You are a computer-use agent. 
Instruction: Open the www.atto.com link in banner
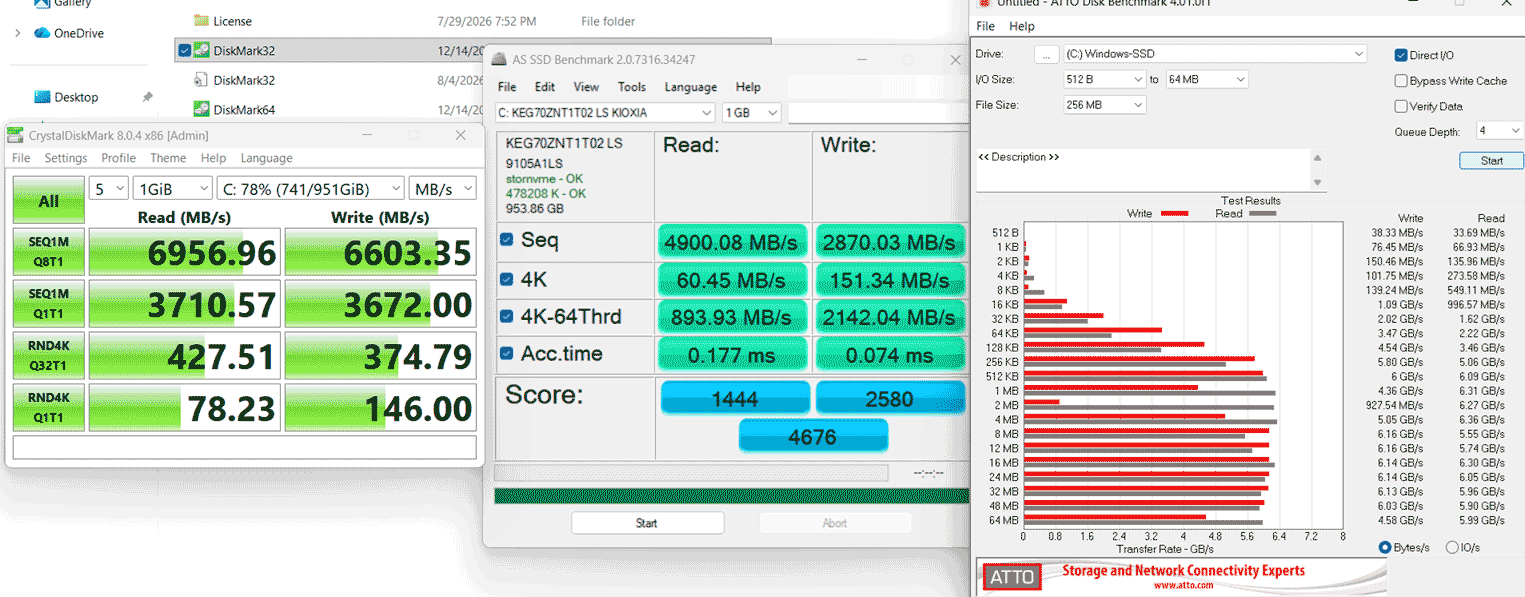point(1184,584)
